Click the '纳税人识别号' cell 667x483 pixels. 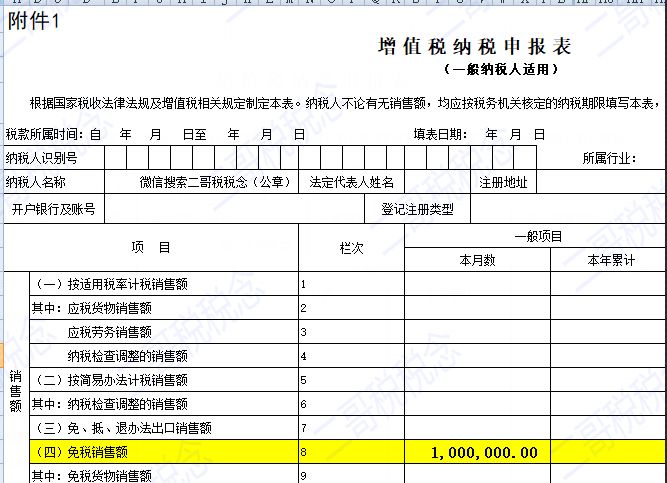54,158
